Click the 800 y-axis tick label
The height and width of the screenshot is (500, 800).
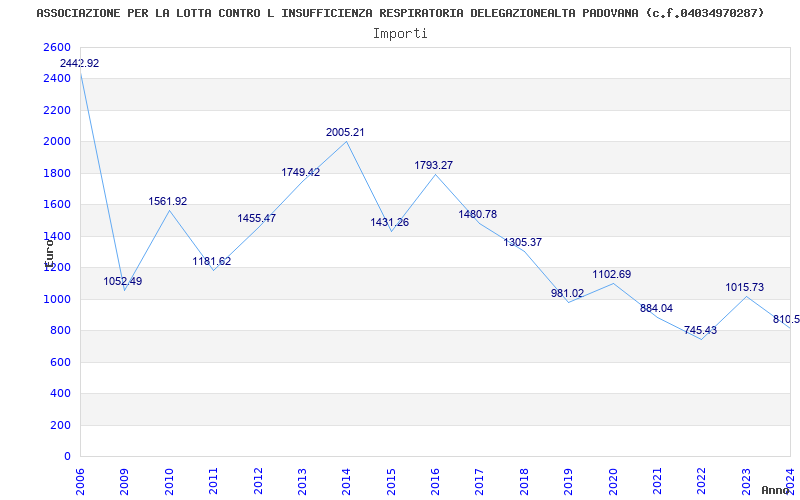pyautogui.click(x=61, y=331)
